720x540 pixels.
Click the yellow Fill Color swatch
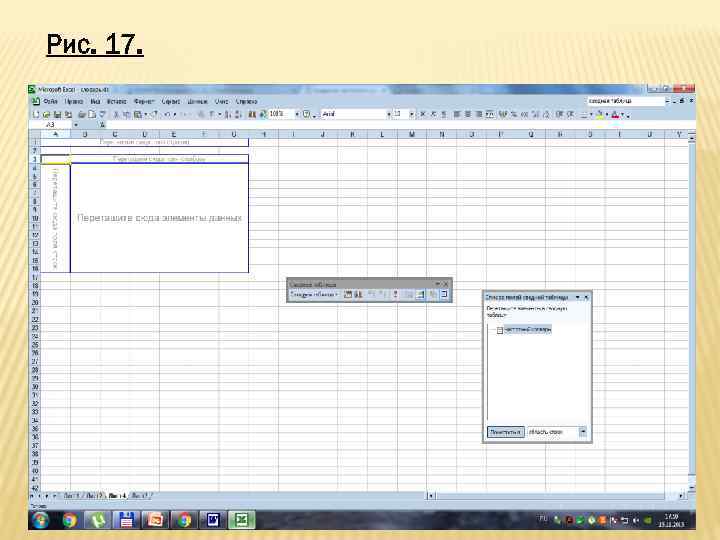pyautogui.click(x=599, y=114)
